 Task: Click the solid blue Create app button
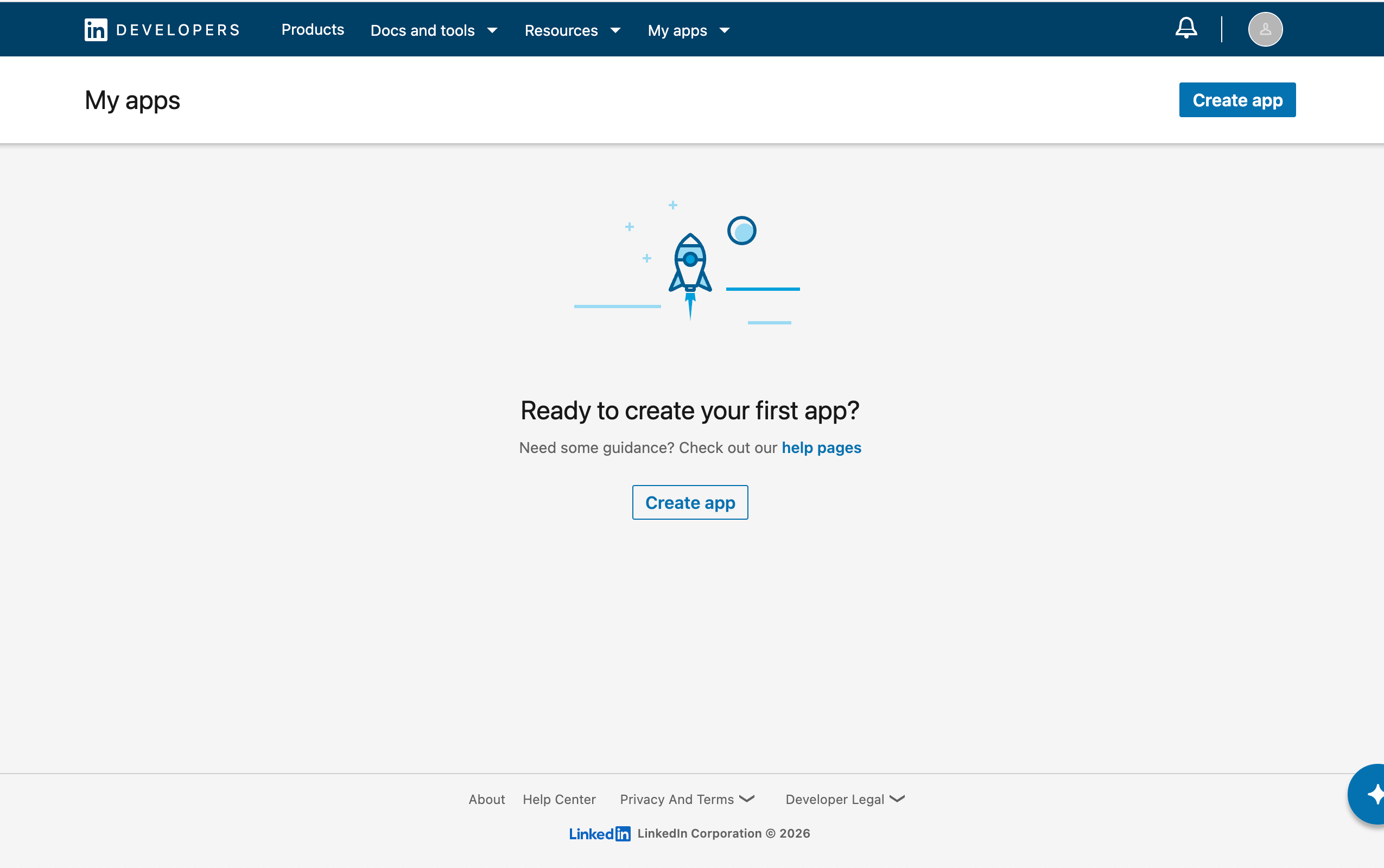pyautogui.click(x=1237, y=100)
